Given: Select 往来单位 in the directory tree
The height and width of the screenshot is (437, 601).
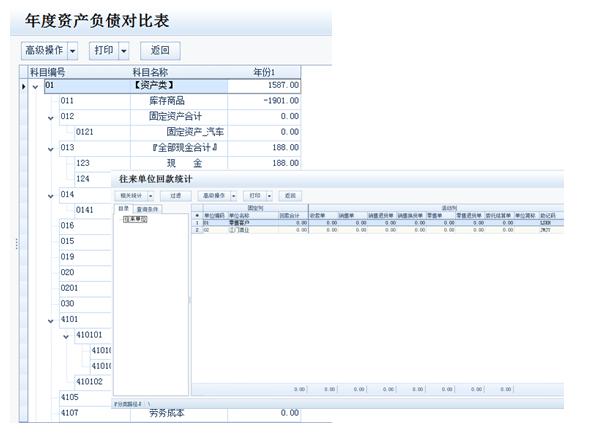Looking at the screenshot, I should pyautogui.click(x=135, y=219).
